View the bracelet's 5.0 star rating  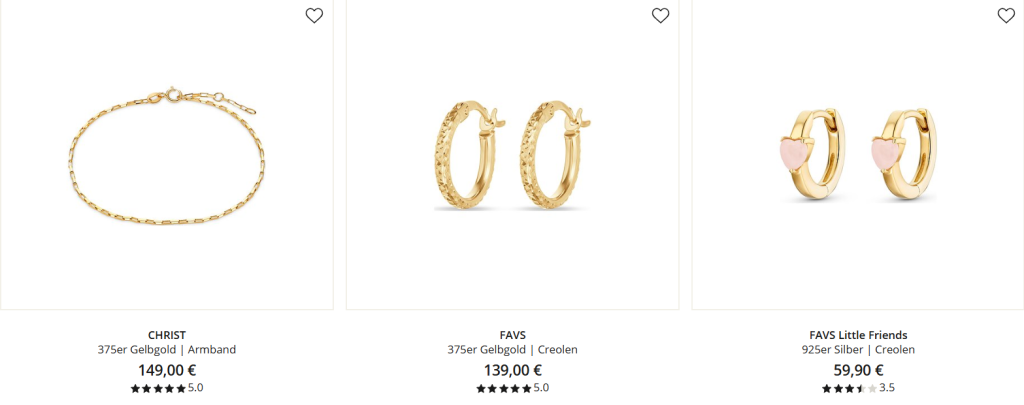click(167, 388)
